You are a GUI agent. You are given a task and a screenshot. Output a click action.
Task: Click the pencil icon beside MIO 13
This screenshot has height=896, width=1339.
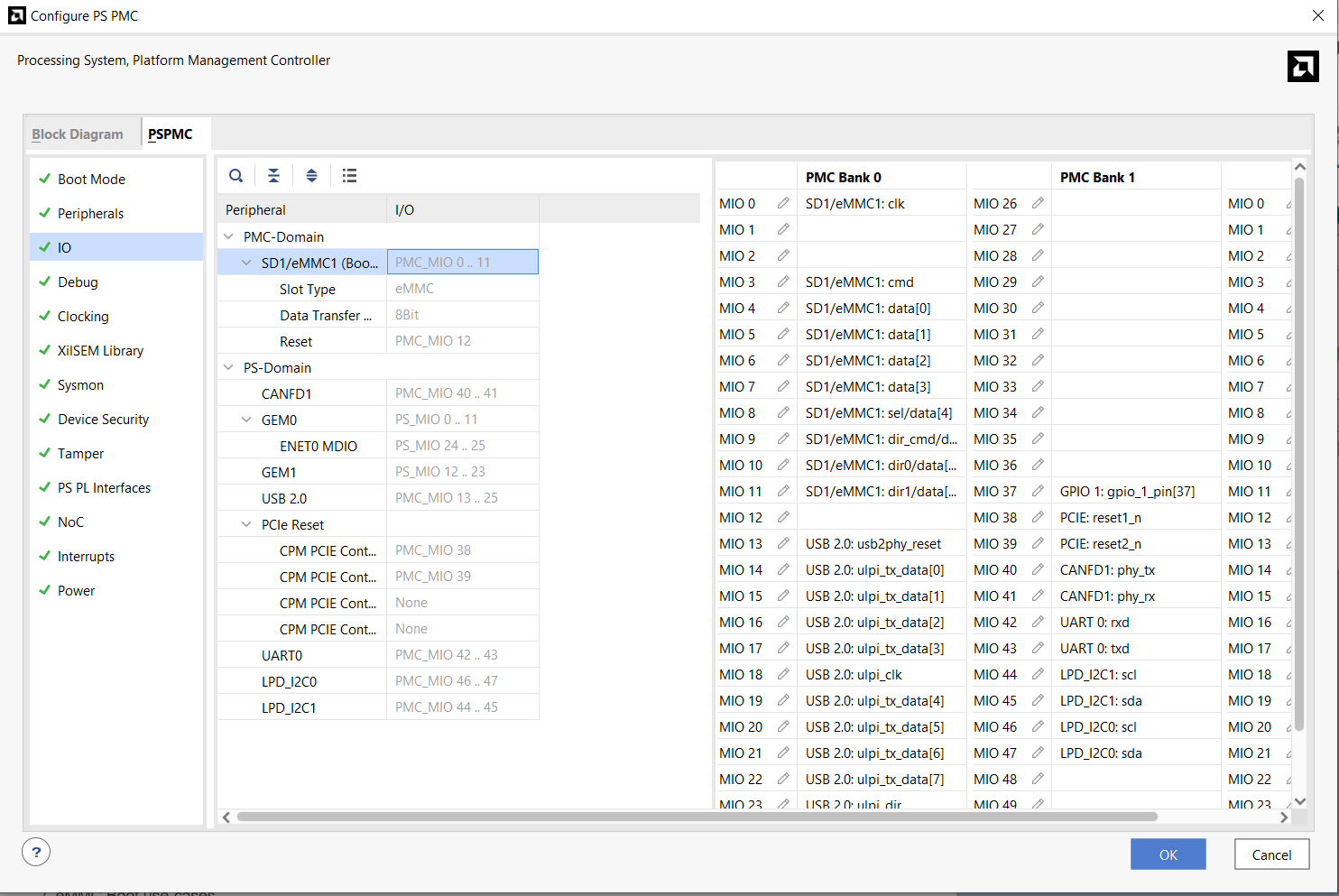click(783, 544)
